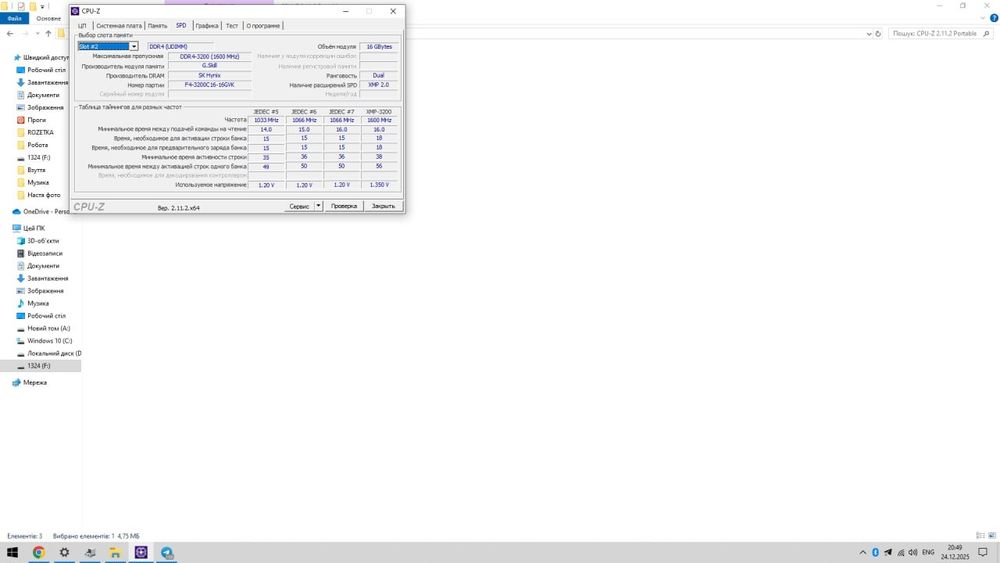1000x563 pixels.
Task: Open the Новий том (A:) drive
Action: [x=48, y=328]
